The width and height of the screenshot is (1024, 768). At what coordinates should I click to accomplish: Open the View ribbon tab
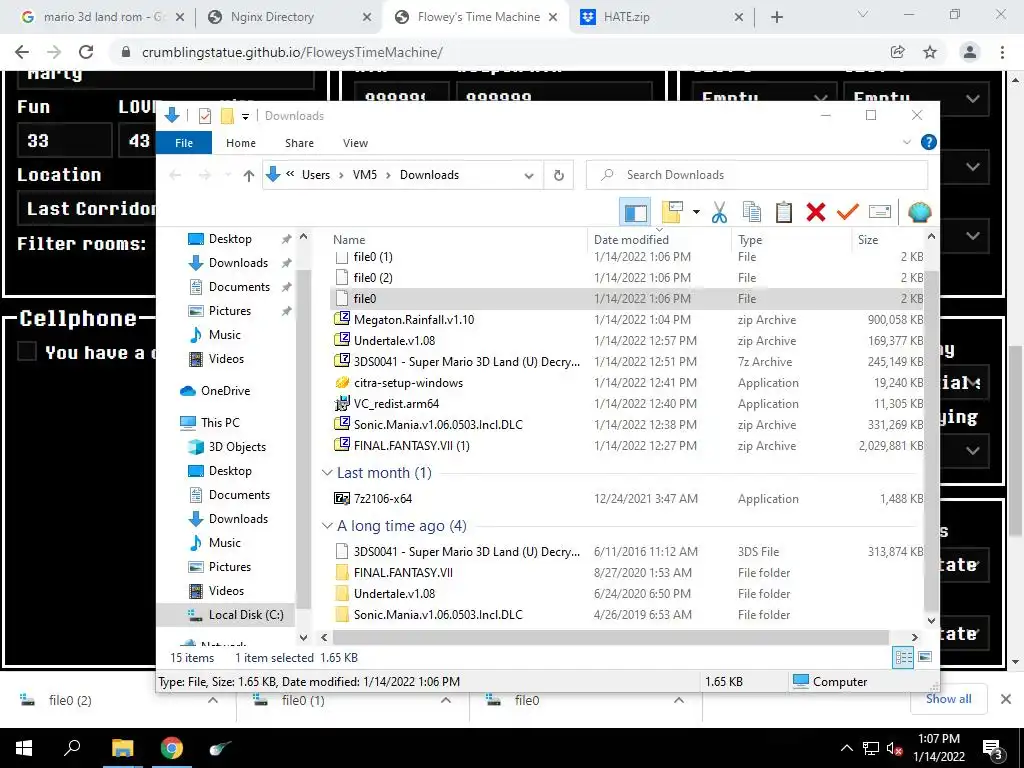[355, 143]
